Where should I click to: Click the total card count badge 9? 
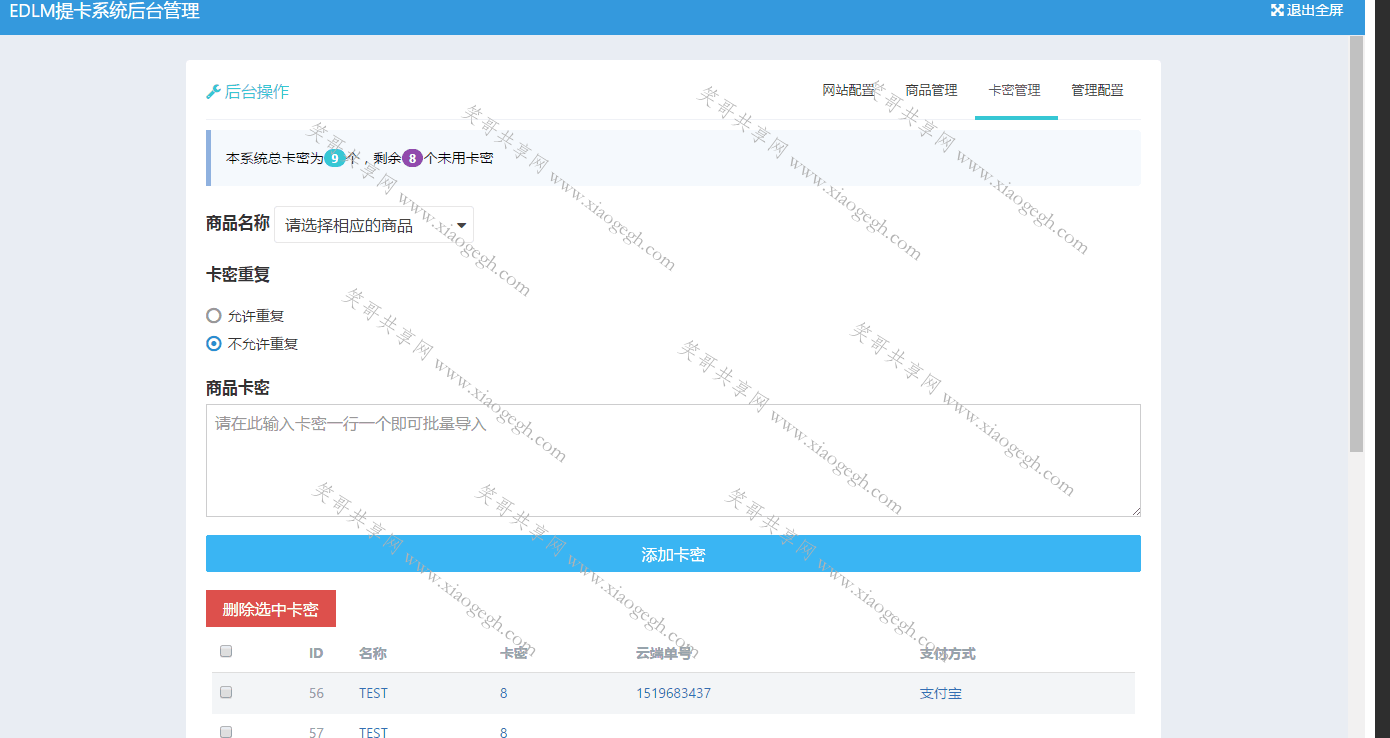(x=335, y=158)
